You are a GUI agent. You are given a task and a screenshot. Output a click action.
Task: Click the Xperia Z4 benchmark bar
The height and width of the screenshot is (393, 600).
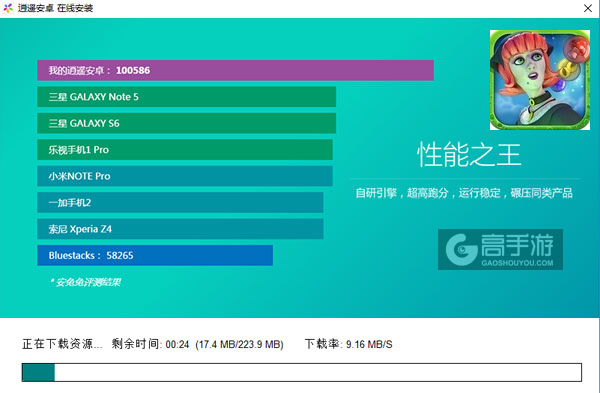[x=180, y=229]
